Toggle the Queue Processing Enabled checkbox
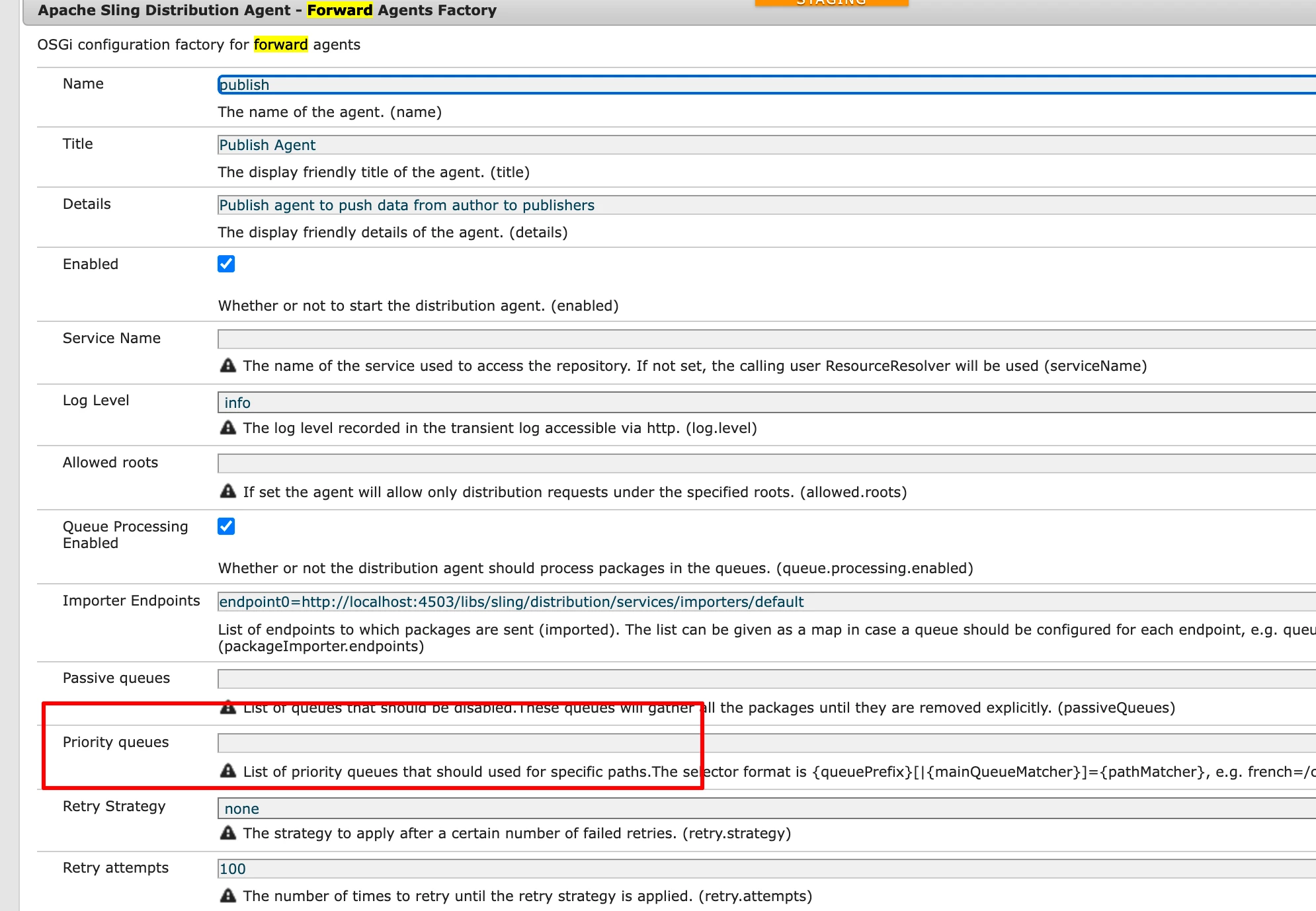The image size is (1316, 911). coord(226,526)
